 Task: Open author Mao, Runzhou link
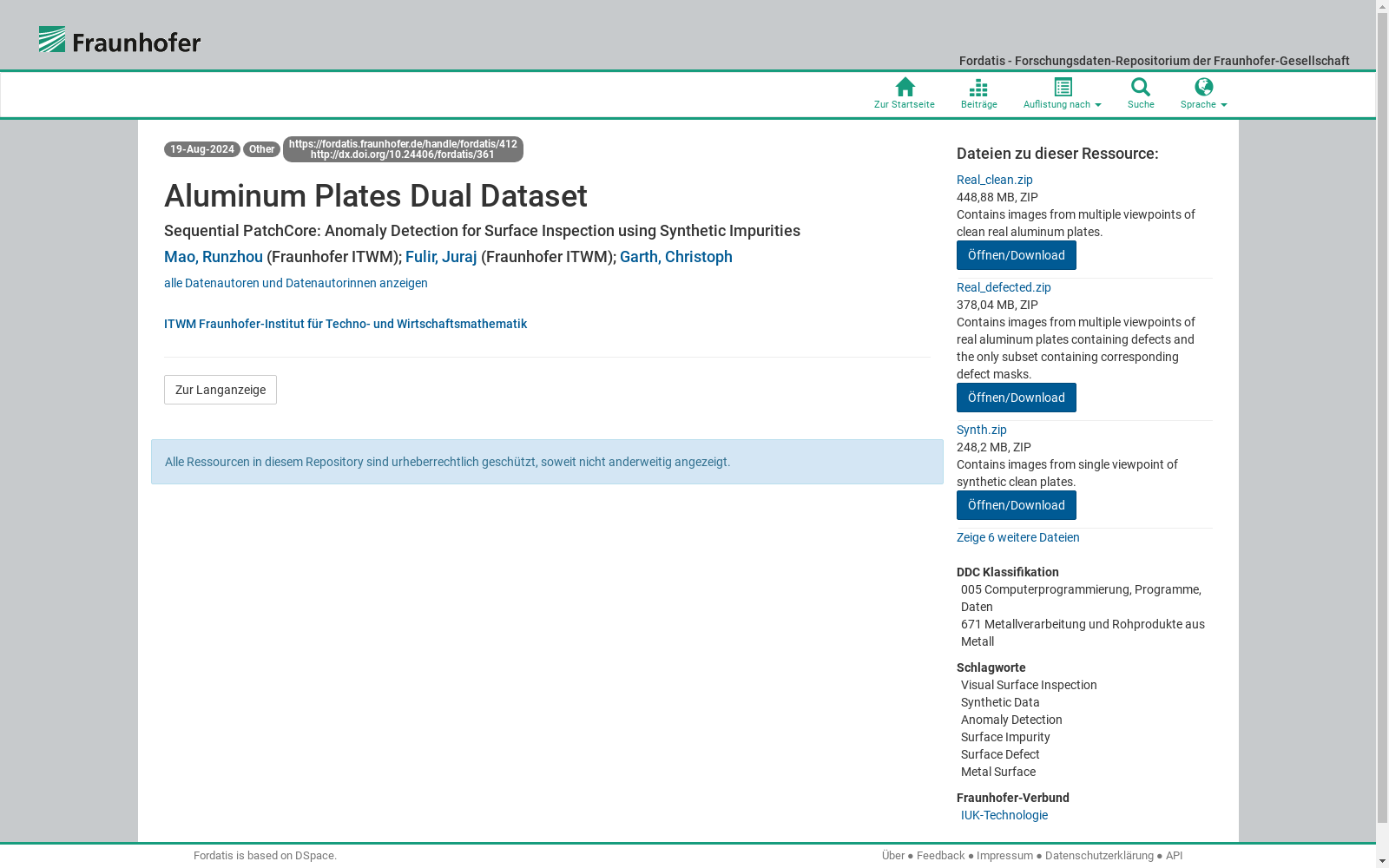coord(214,257)
